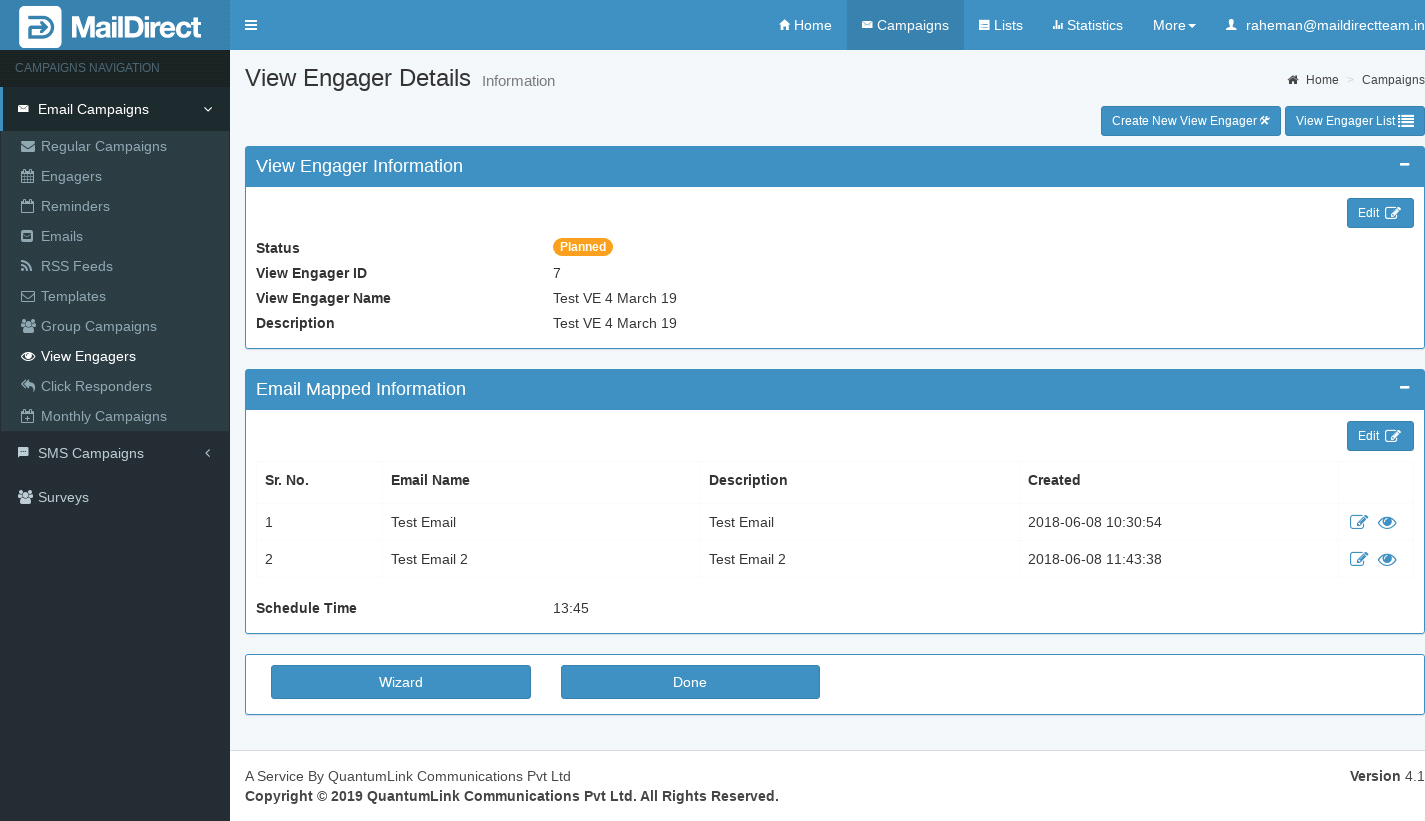This screenshot has width=1425, height=821.
Task: Open the More dropdown menu
Action: [x=1173, y=25]
